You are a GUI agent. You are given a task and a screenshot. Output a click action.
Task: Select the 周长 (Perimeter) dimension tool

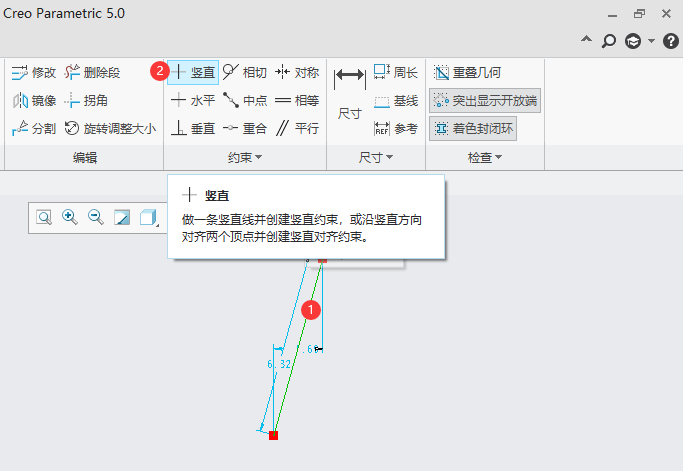(x=396, y=72)
